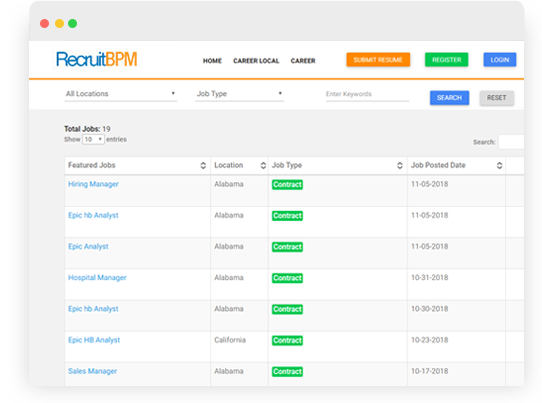Open the Hiring Manager job link
The image size is (542, 403).
(93, 184)
